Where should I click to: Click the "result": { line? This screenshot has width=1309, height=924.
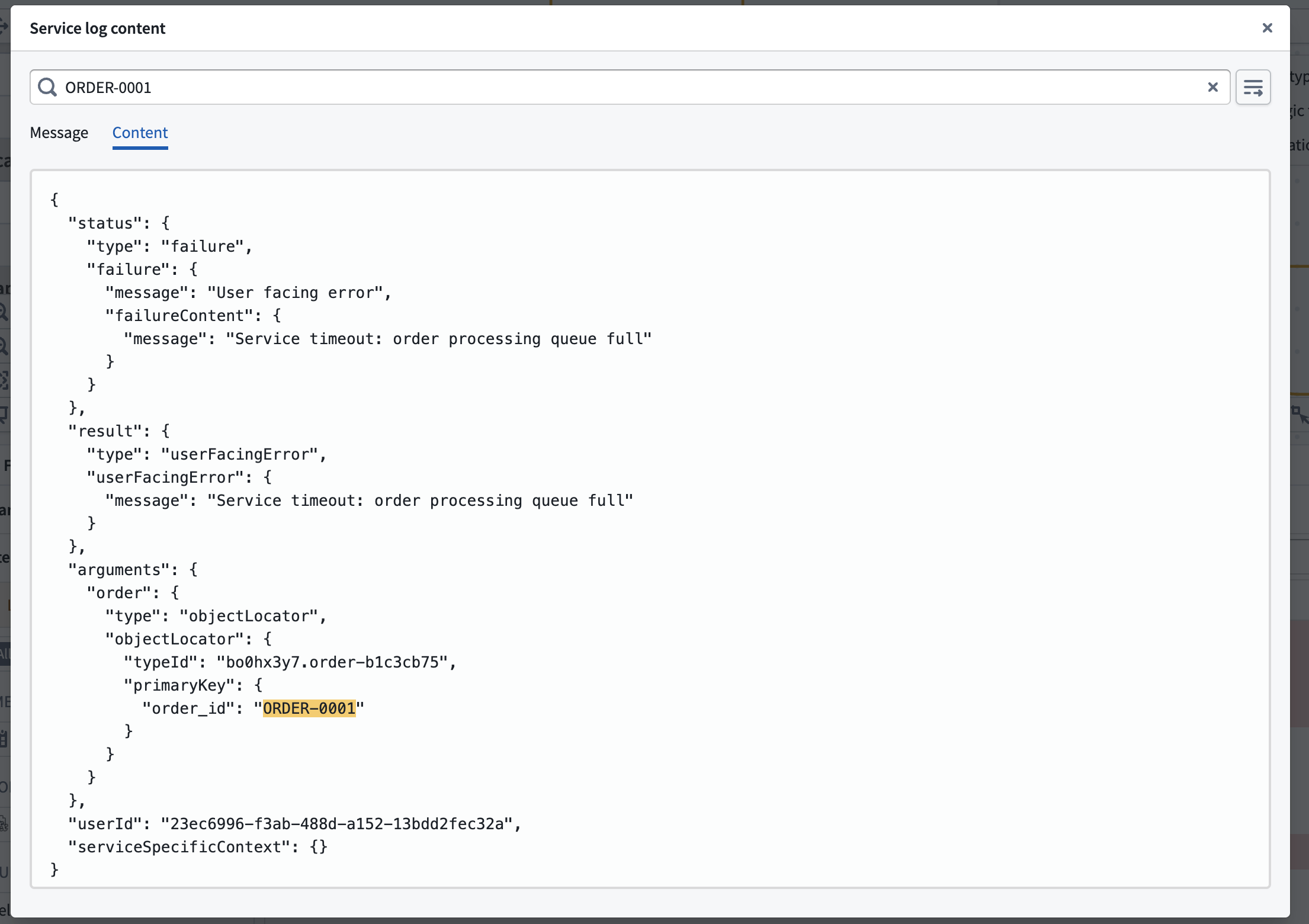(x=119, y=431)
